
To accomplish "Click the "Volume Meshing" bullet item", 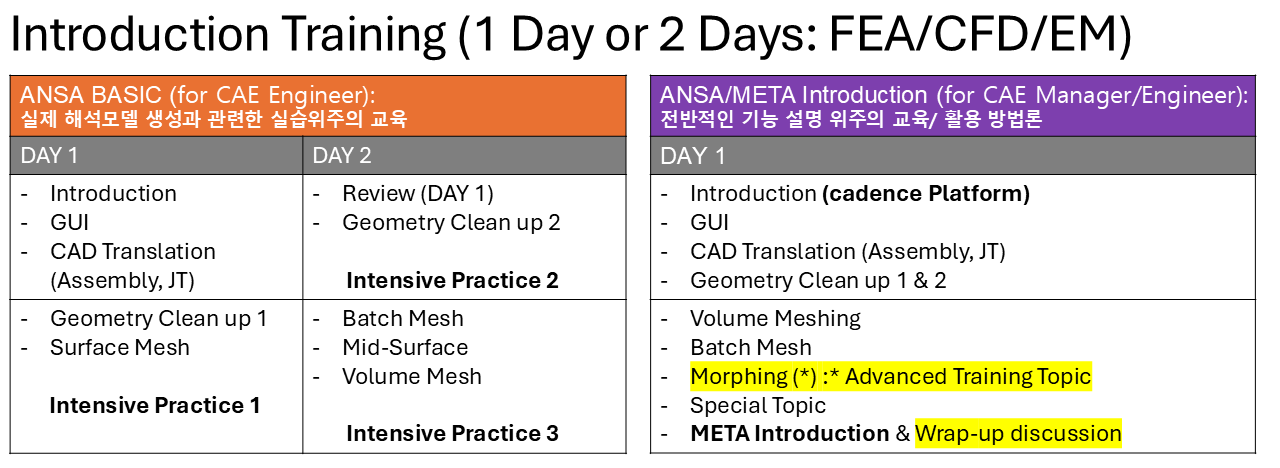I will [x=775, y=319].
